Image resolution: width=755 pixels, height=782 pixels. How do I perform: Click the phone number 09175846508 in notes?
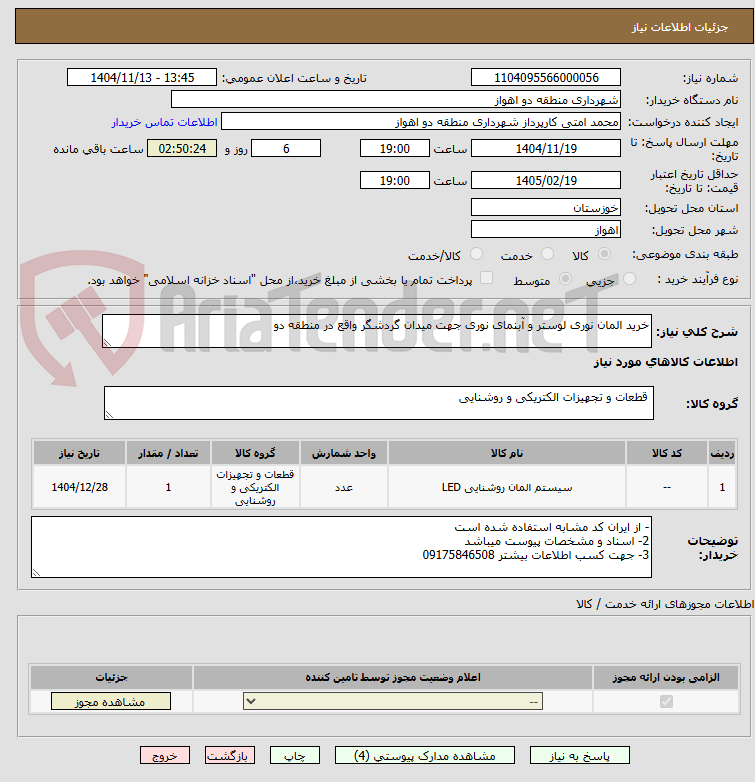tap(458, 555)
